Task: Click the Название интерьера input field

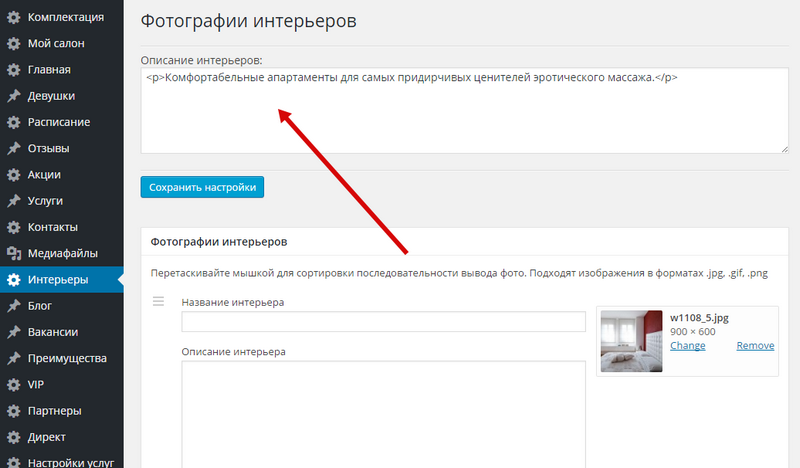Action: pos(383,322)
